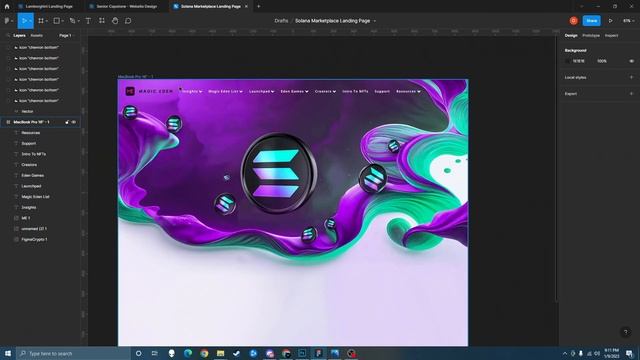640x360 pixels.
Task: Click the Windows taskbar search box
Action: click(x=73, y=353)
